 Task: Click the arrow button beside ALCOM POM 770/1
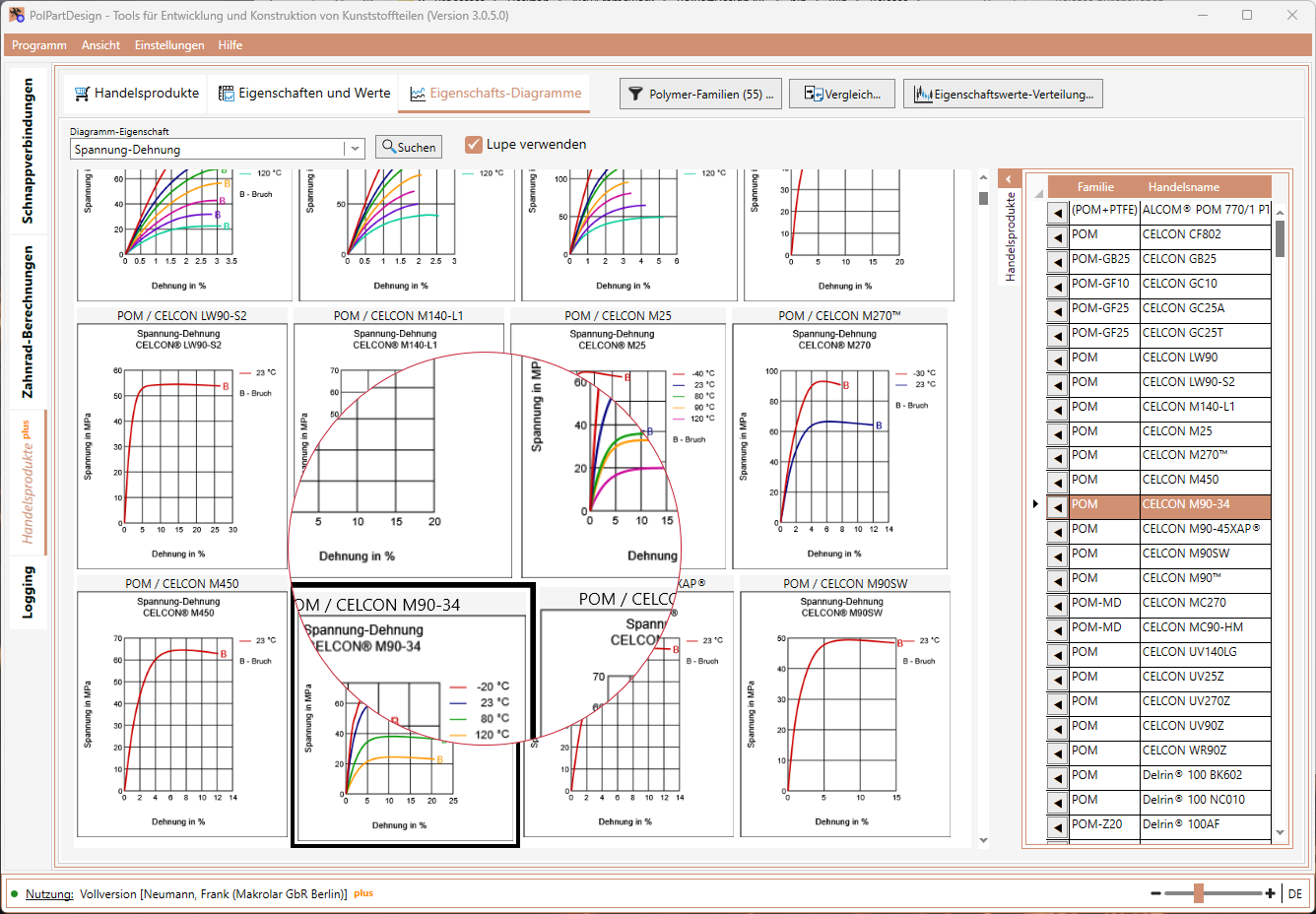point(1058,212)
